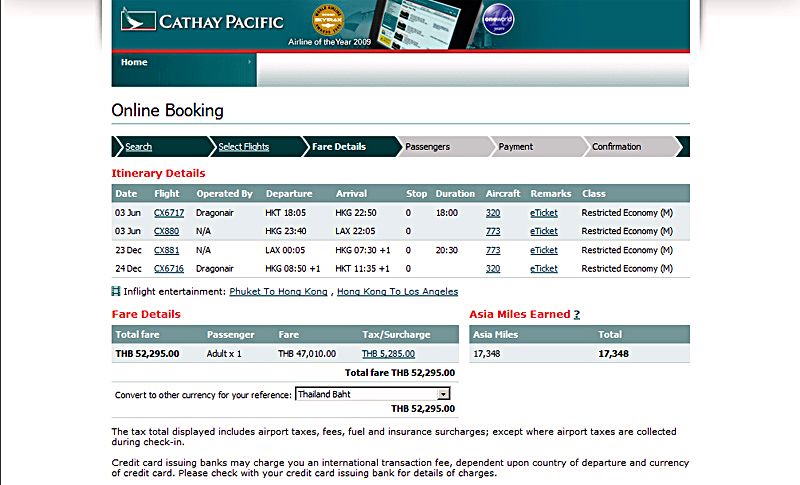Open flight CX880 details
Screen dimensions: 800x485
point(166,231)
